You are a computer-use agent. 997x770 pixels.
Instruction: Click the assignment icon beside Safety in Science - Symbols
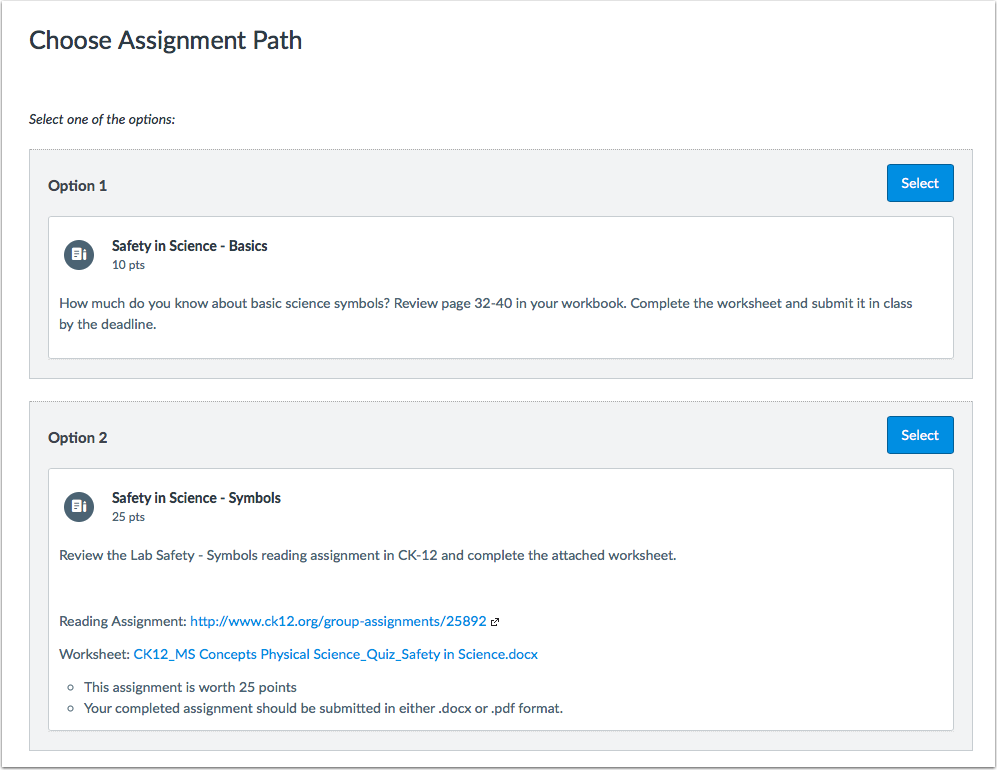[79, 507]
